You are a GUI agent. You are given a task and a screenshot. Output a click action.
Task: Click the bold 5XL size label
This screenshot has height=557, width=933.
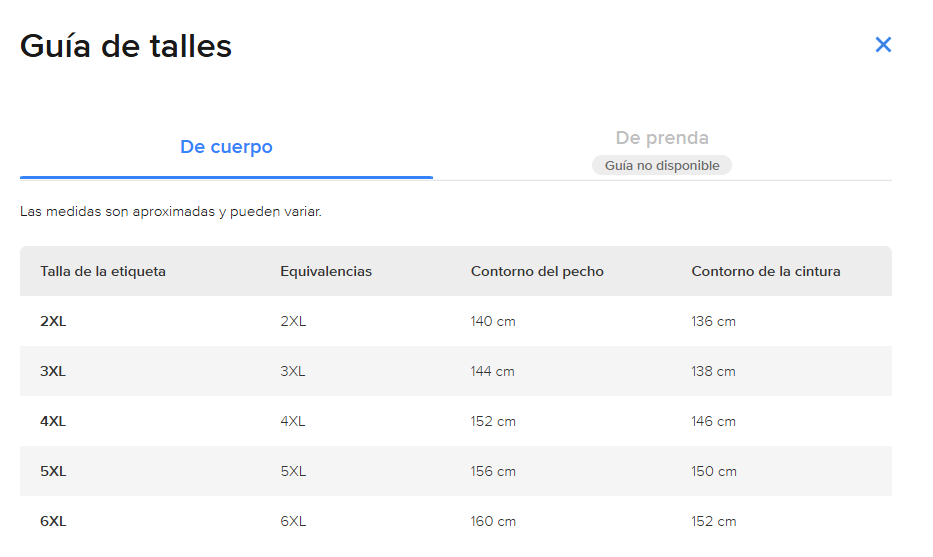point(53,471)
